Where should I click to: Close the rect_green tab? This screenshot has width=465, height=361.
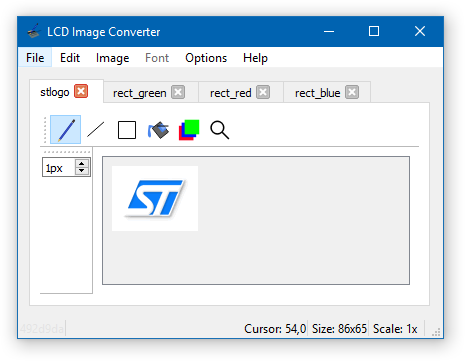pyautogui.click(x=178, y=92)
